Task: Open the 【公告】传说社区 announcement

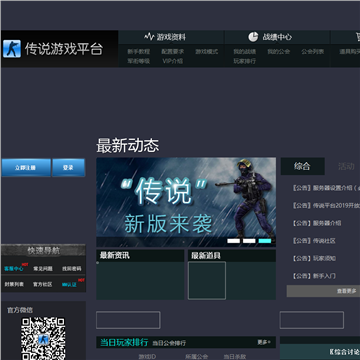Action: (x=314, y=241)
